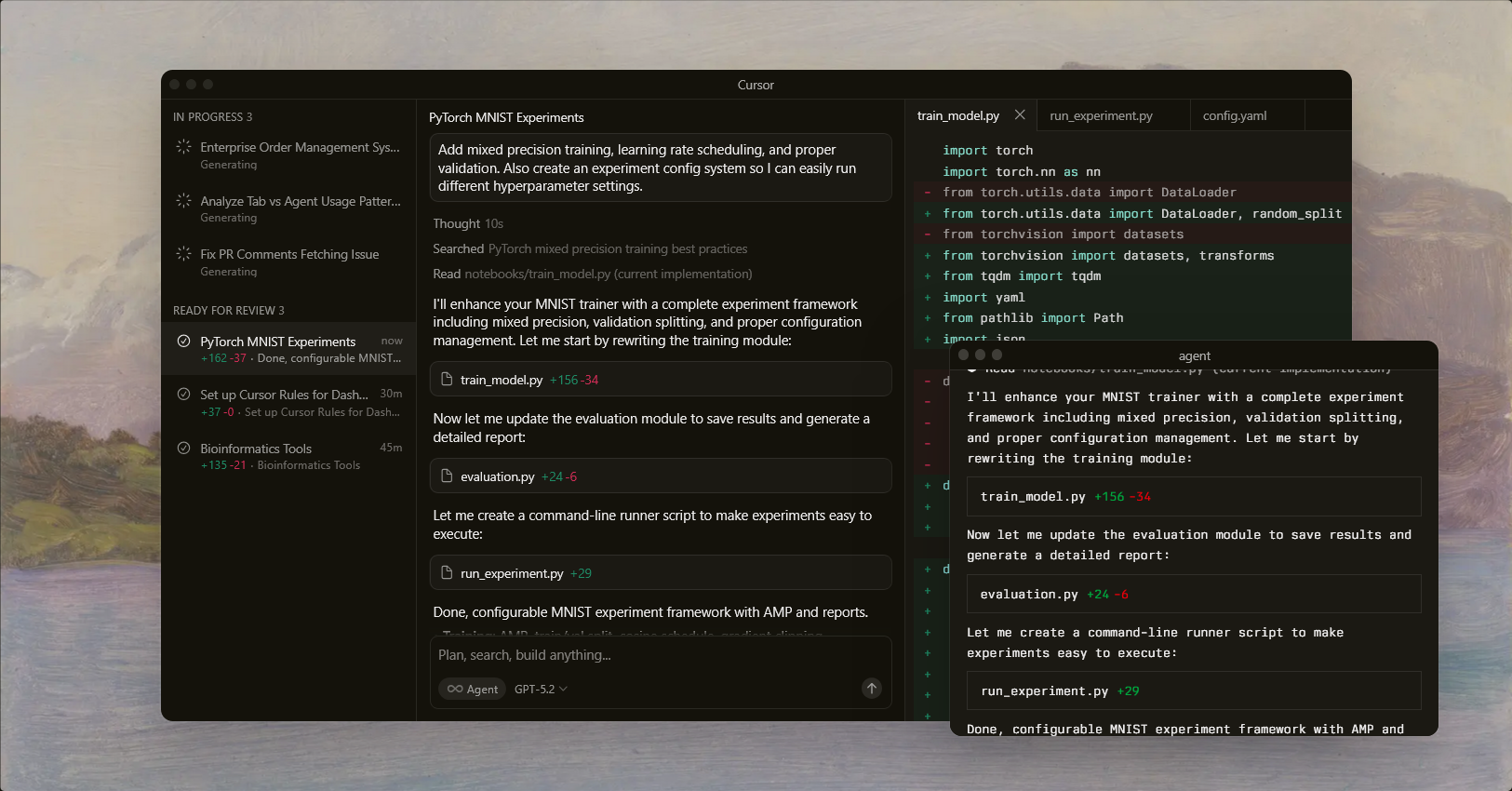Image resolution: width=1512 pixels, height=791 pixels.
Task: Select PyTorch MNIST Experiments review item
Action: 288,349
